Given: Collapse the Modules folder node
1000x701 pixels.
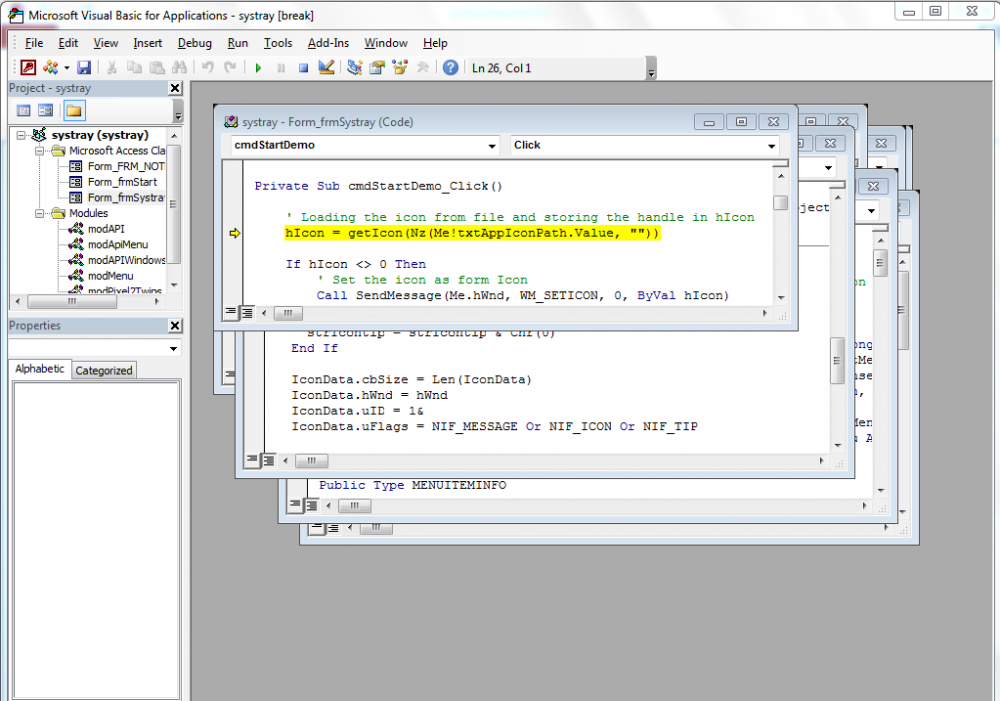Looking at the screenshot, I should coord(40,214).
